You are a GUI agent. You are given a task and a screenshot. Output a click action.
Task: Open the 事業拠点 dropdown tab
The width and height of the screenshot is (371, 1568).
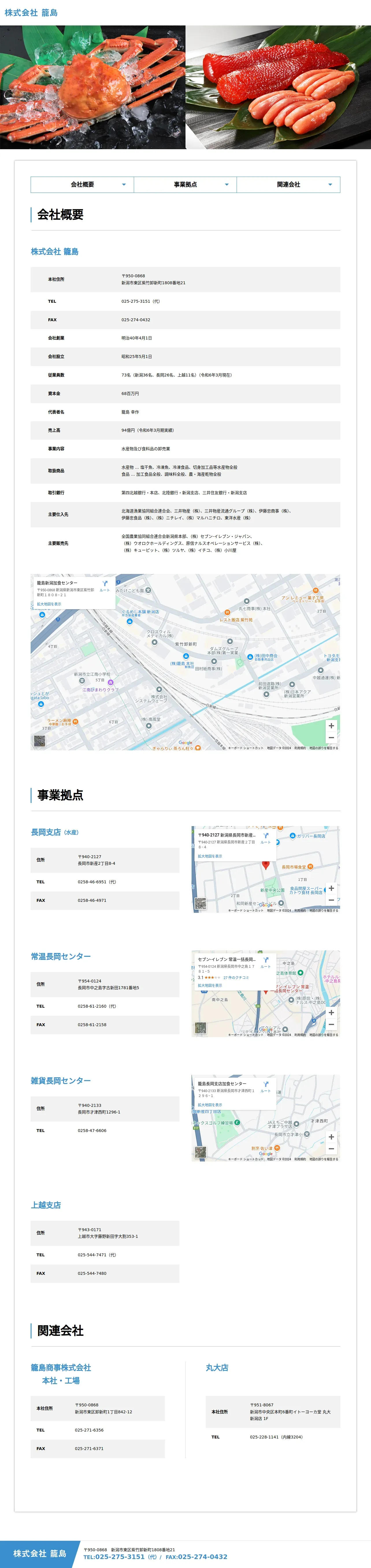point(185,184)
